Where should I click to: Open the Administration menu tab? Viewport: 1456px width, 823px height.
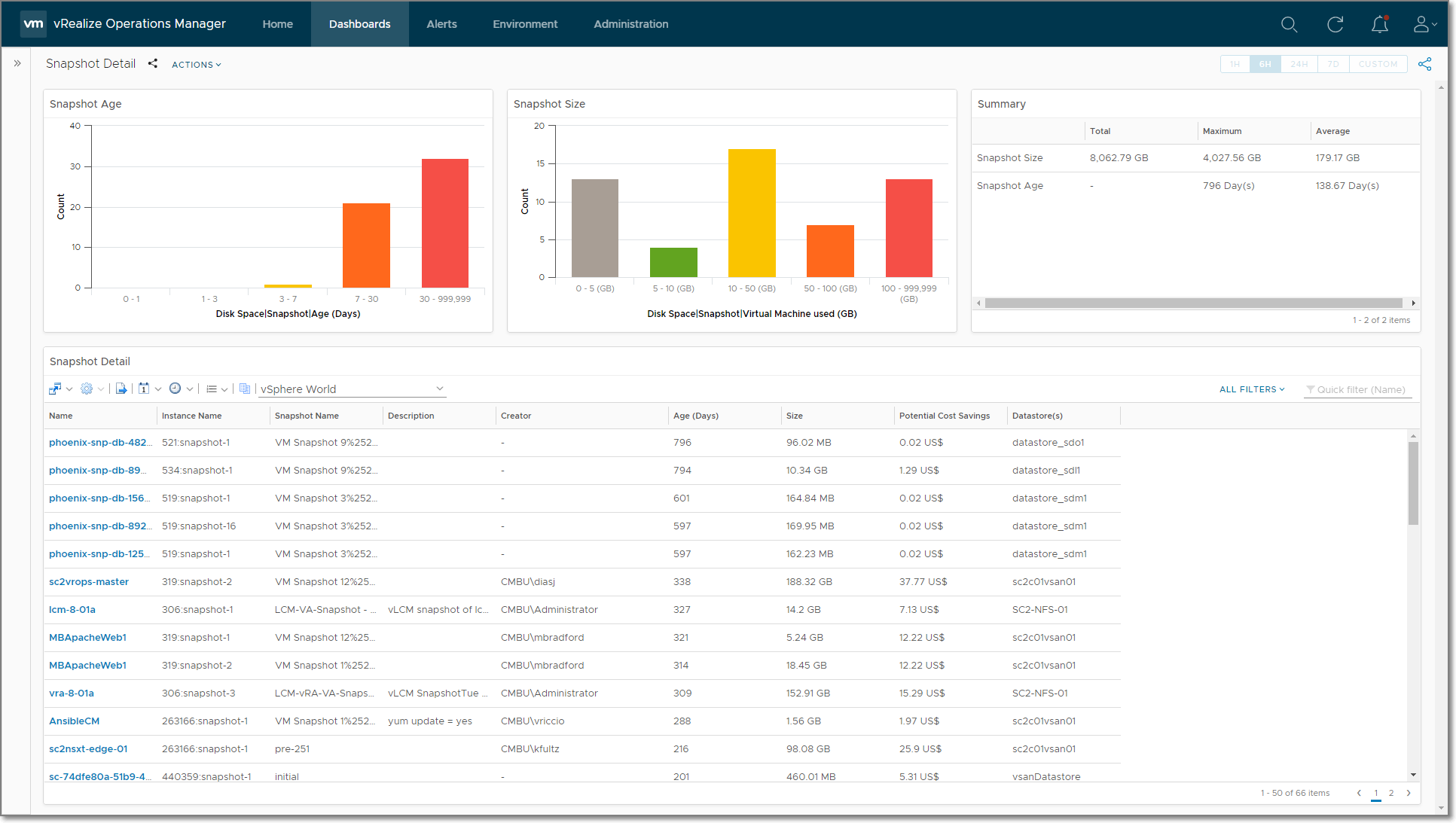[630, 24]
